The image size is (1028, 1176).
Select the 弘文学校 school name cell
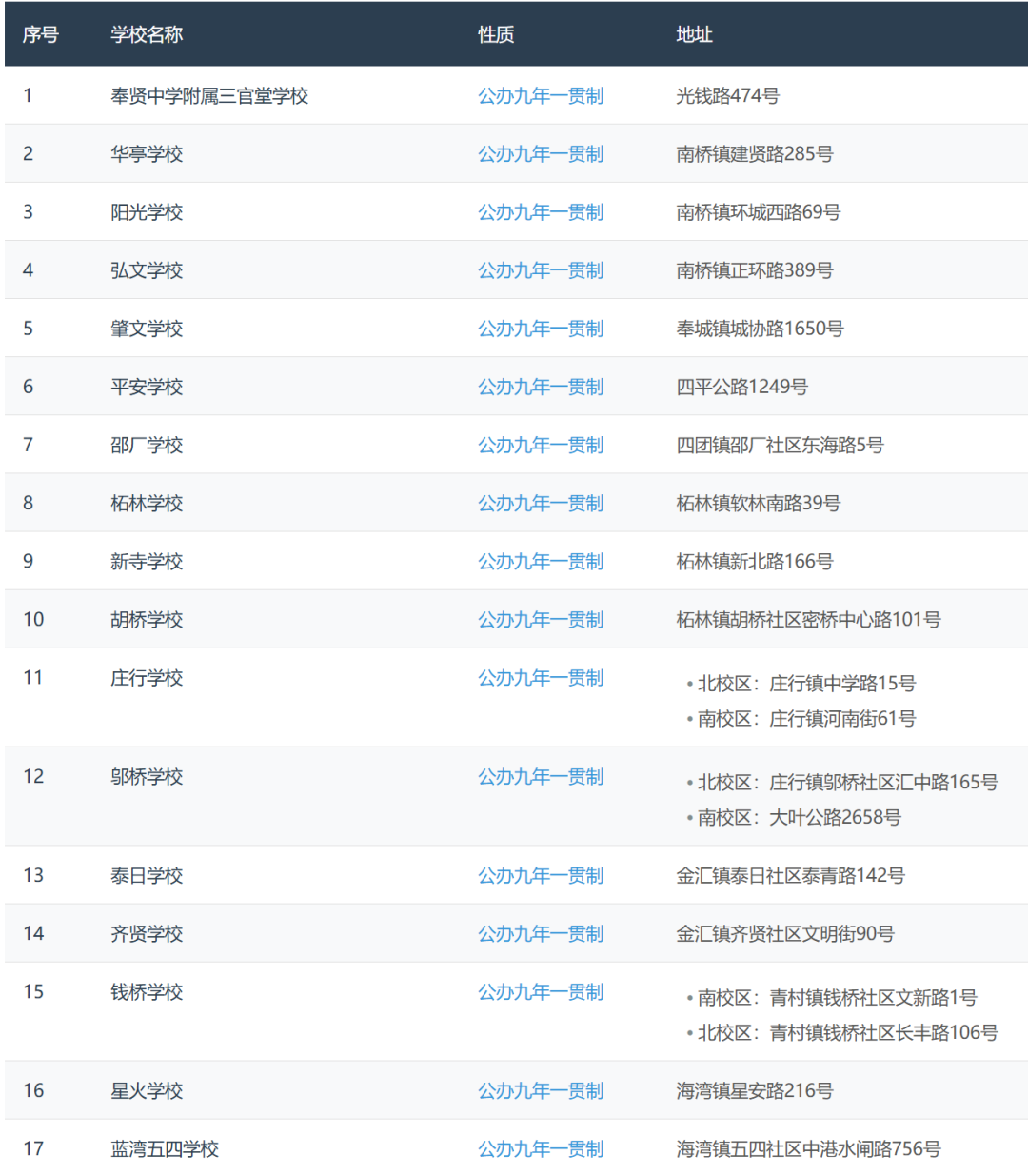coord(147,270)
